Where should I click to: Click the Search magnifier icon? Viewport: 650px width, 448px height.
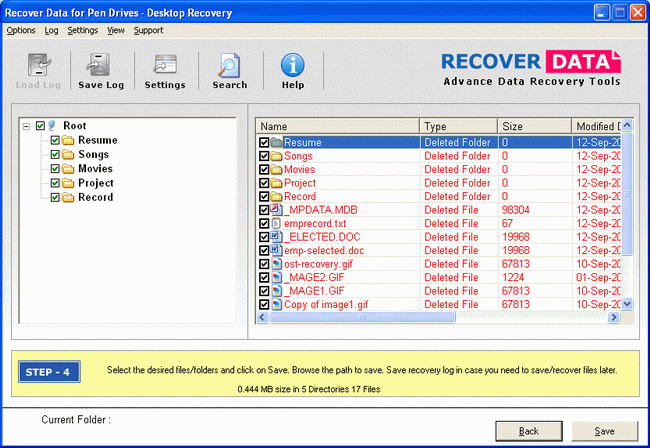(229, 66)
